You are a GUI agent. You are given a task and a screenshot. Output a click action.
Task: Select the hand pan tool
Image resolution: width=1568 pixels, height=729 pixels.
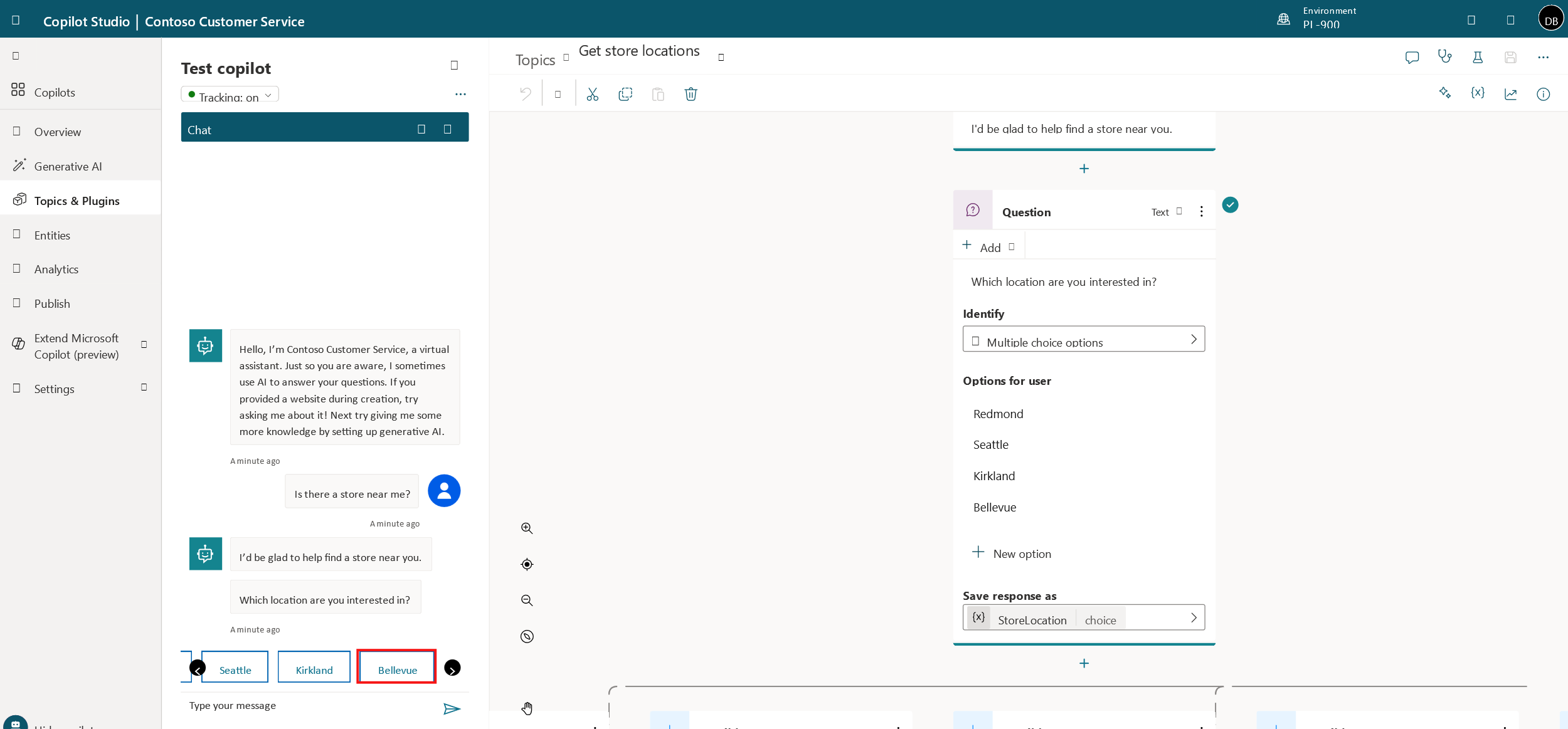pos(527,708)
